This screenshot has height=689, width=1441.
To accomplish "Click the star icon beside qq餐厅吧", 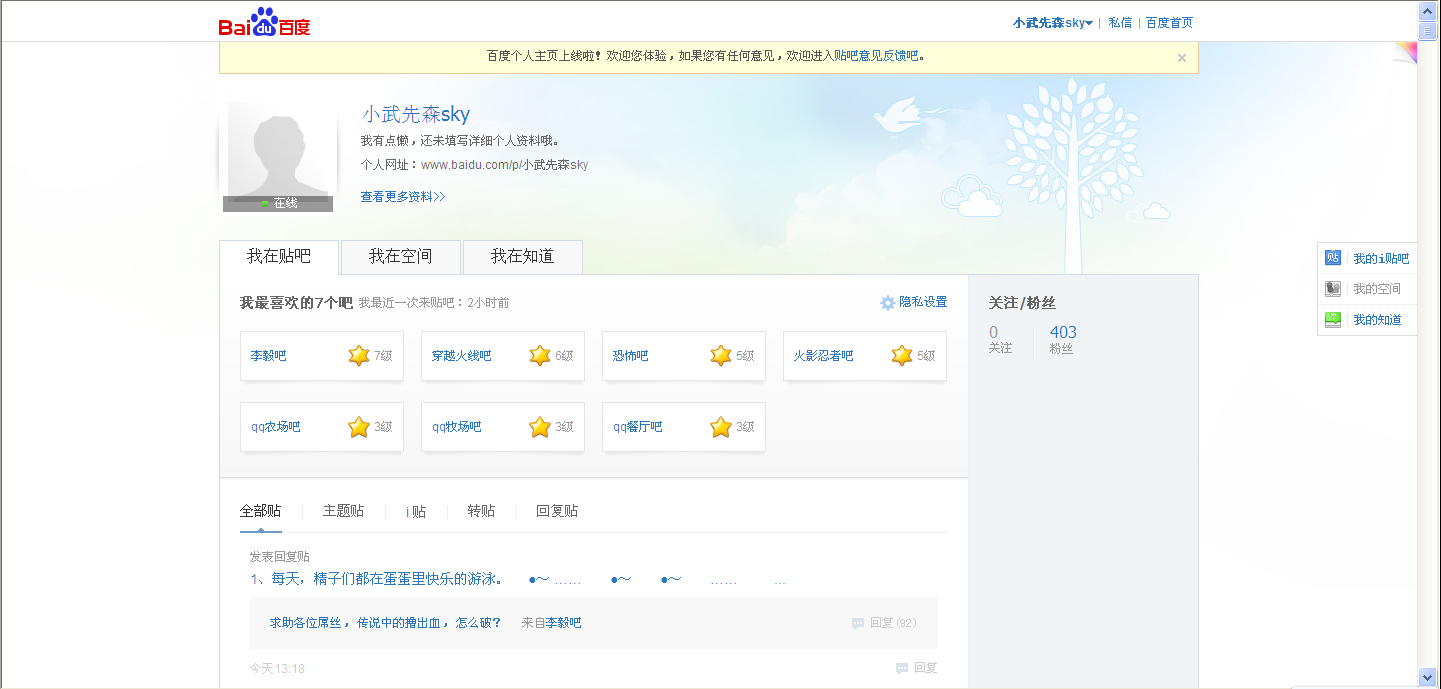I will point(721,427).
